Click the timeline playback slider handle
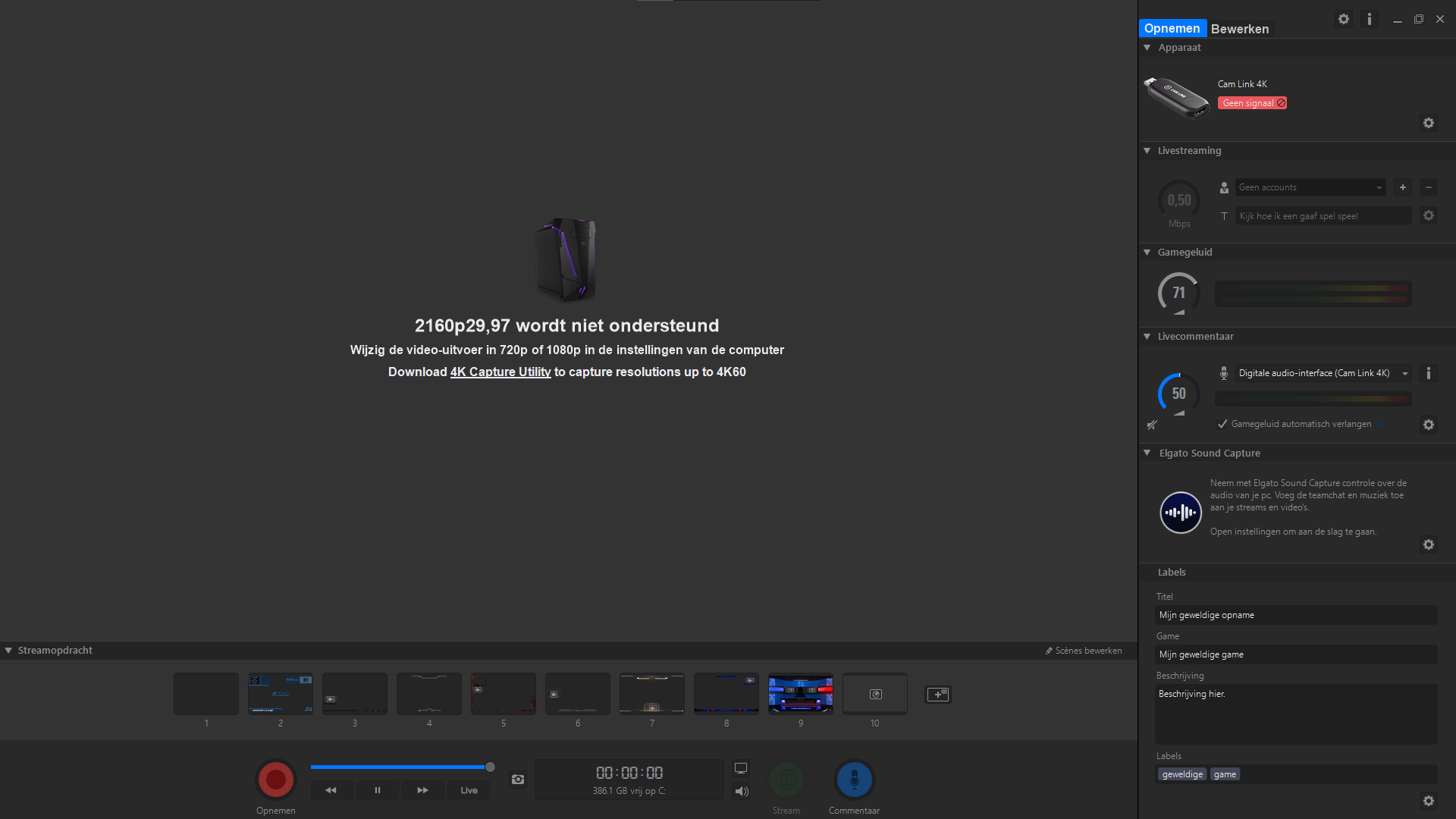The image size is (1456, 819). pyautogui.click(x=491, y=767)
